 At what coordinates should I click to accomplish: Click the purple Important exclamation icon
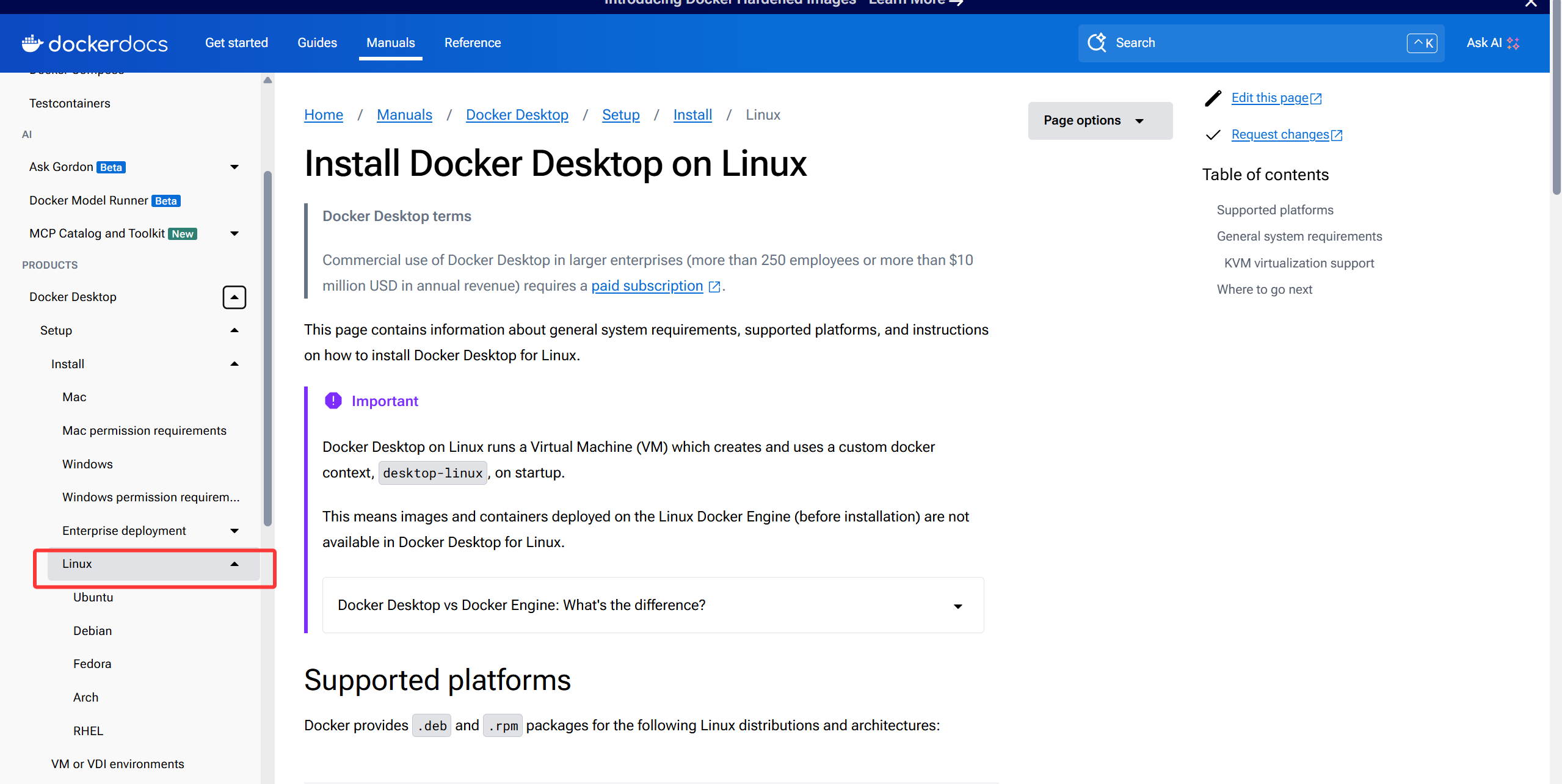pos(333,401)
